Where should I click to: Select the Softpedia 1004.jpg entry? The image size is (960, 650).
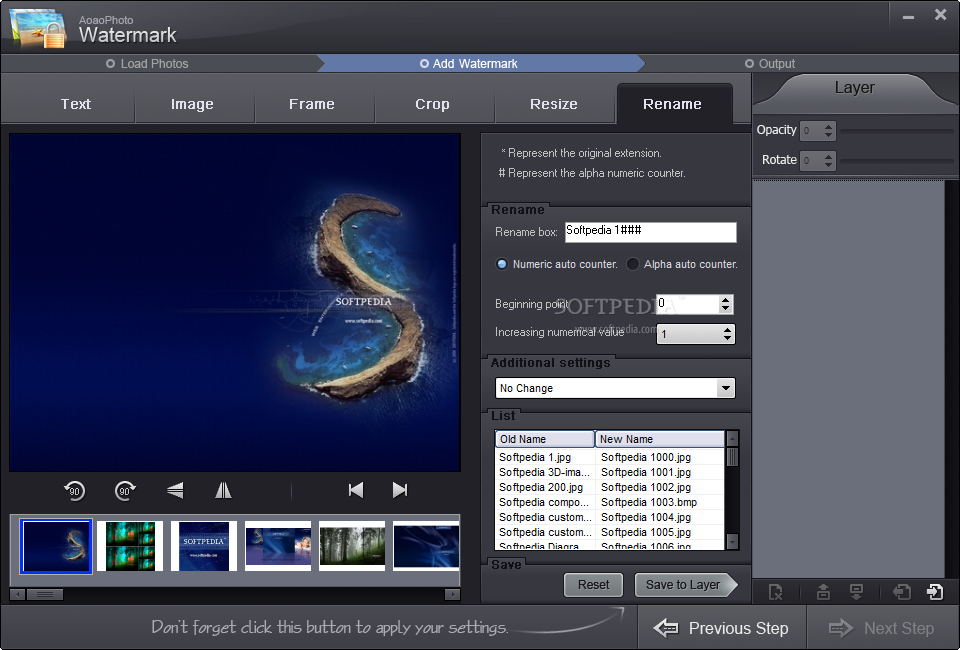(646, 517)
